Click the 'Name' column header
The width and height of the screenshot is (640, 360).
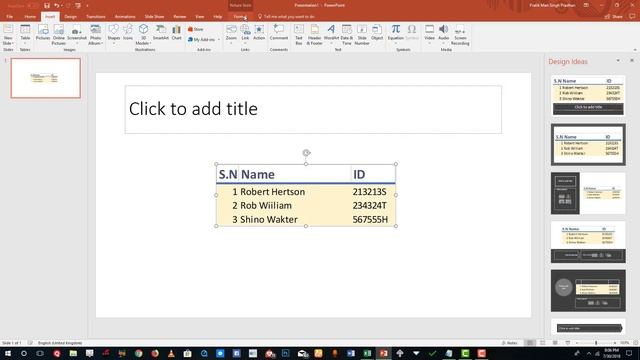click(x=258, y=175)
